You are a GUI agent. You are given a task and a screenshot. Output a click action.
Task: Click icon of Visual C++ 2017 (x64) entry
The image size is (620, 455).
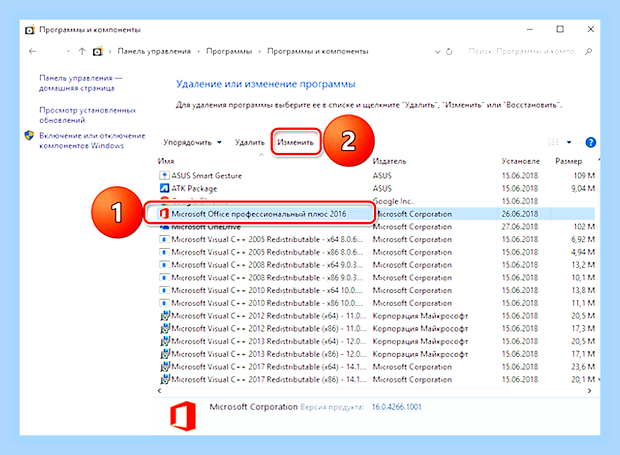[165, 366]
